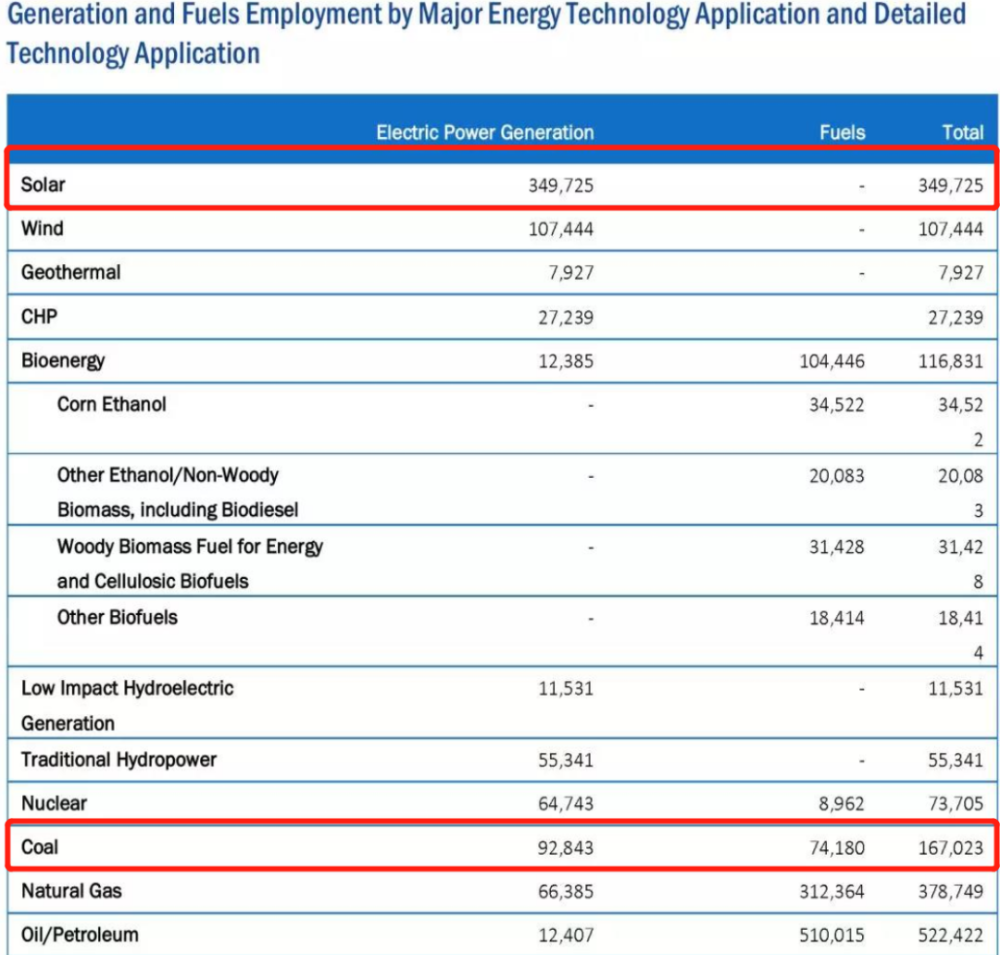Viewport: 1000px width, 955px height.
Task: Click the "Other Ethanol/Non-Woody Biomass" row label
Action: [x=178, y=492]
